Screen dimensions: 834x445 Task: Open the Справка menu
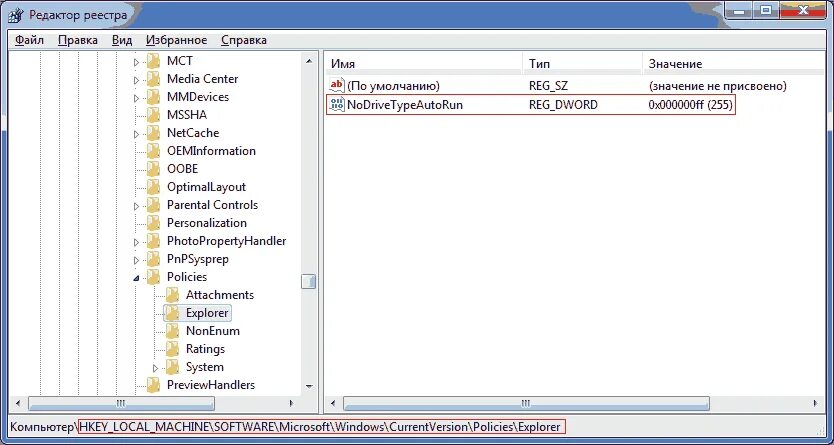pyautogui.click(x=244, y=40)
